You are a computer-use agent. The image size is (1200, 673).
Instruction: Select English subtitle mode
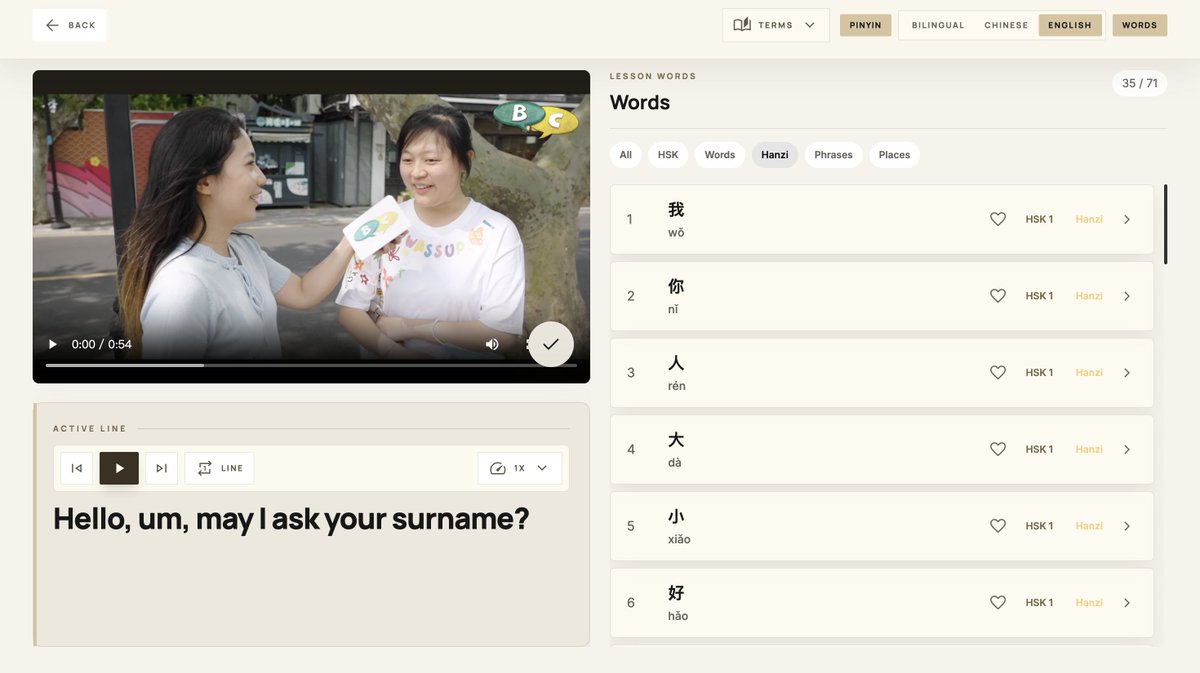(1070, 25)
